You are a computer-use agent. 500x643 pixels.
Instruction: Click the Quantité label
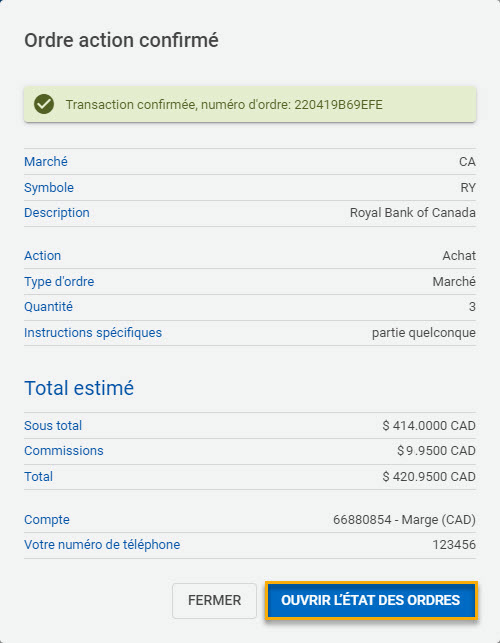[48, 306]
